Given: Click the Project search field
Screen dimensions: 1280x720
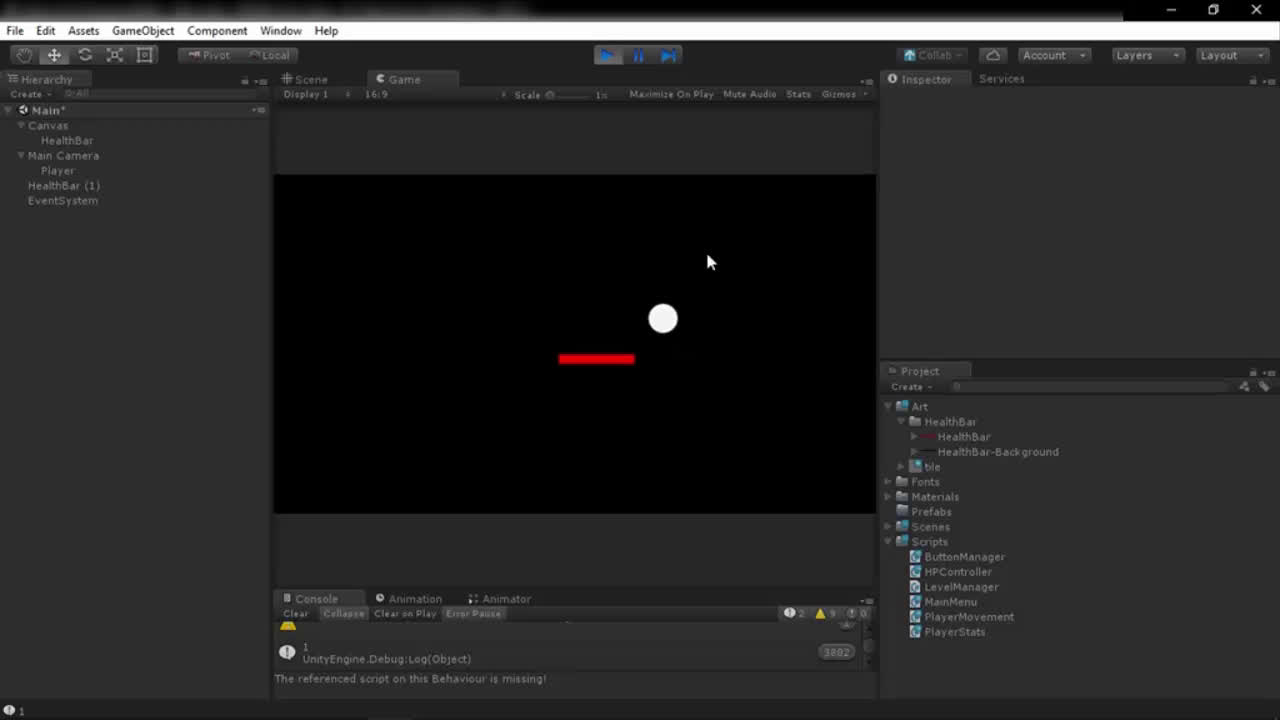Looking at the screenshot, I should pos(1090,387).
